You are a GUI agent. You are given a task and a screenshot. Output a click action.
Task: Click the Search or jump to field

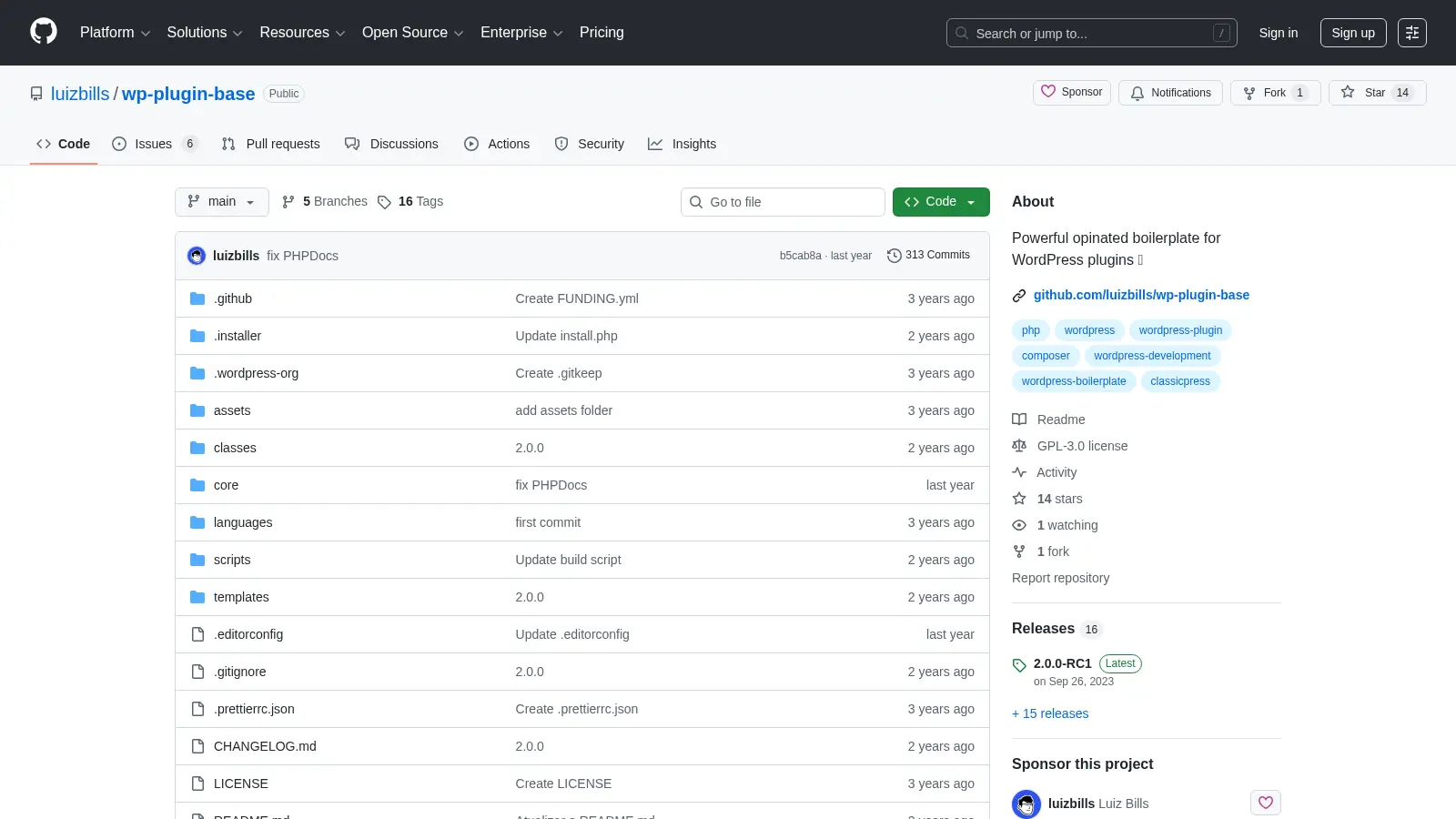[x=1092, y=33]
